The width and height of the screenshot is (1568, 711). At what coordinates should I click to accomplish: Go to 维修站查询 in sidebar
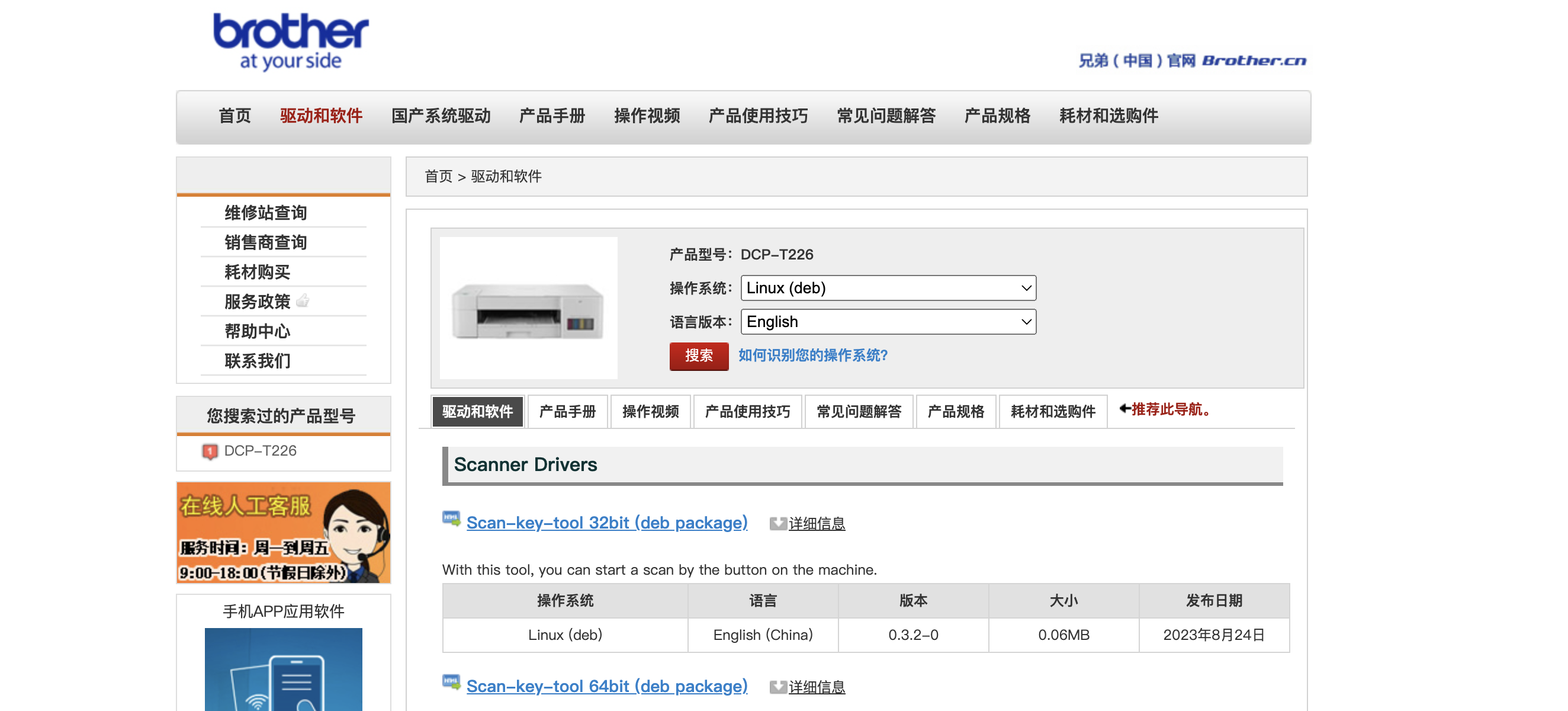(x=265, y=213)
